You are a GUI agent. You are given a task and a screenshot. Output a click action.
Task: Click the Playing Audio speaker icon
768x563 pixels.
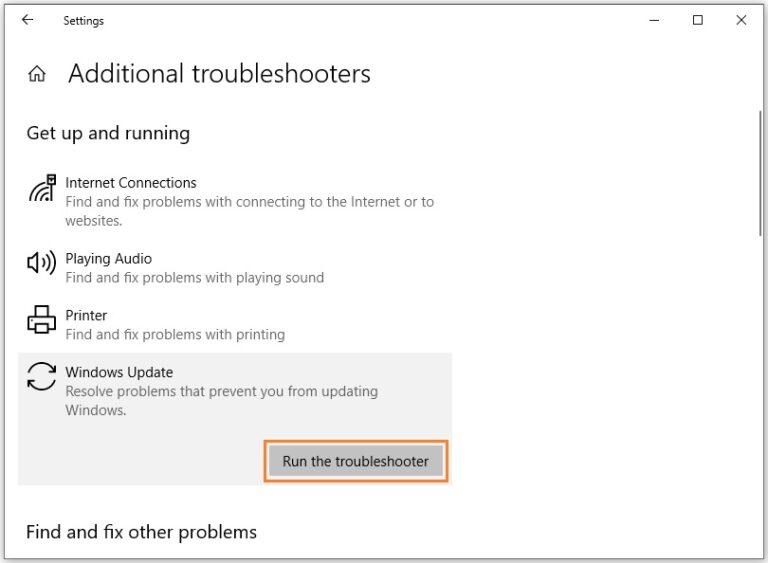[41, 263]
